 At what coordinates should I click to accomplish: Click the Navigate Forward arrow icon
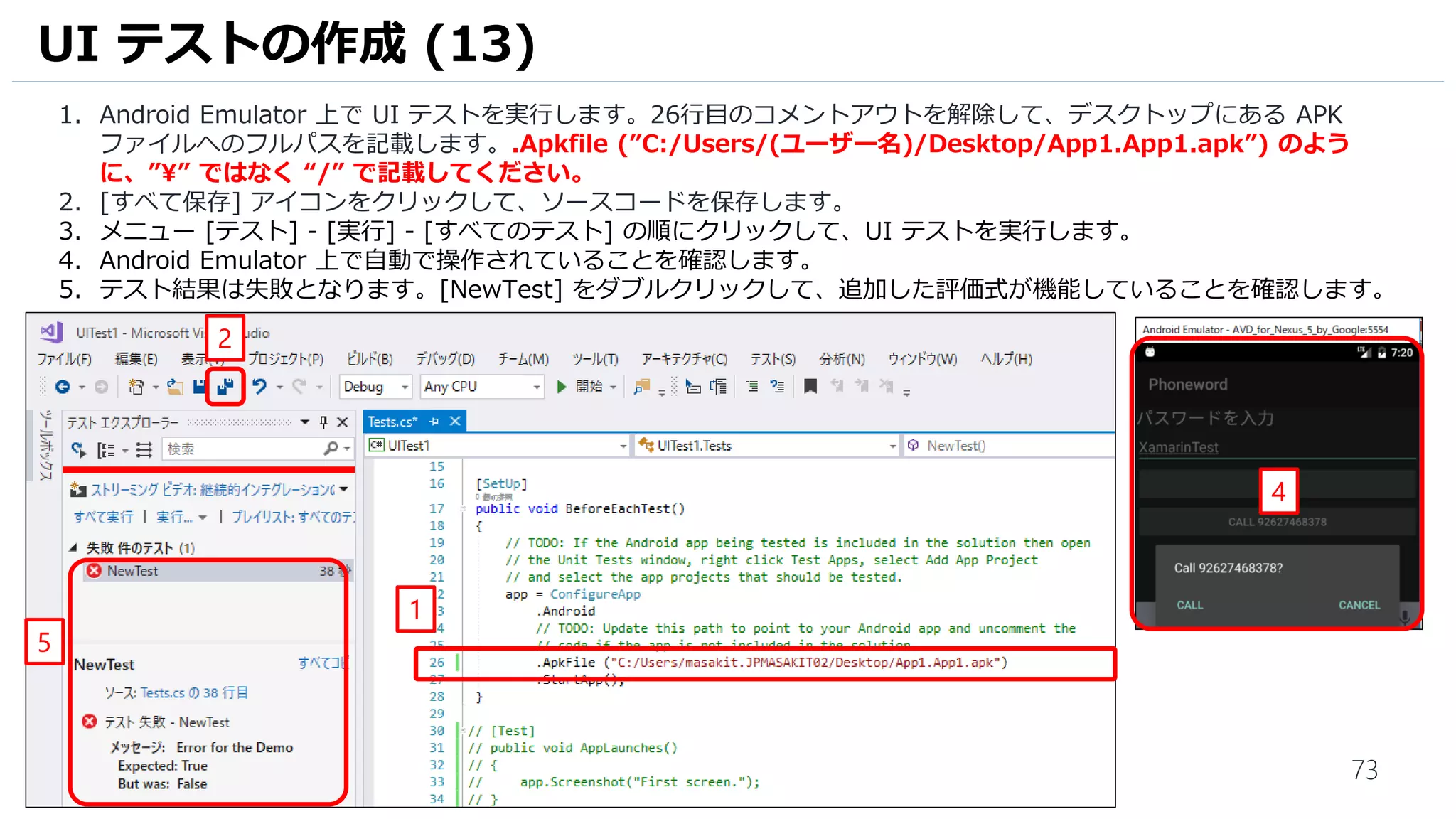(101, 387)
